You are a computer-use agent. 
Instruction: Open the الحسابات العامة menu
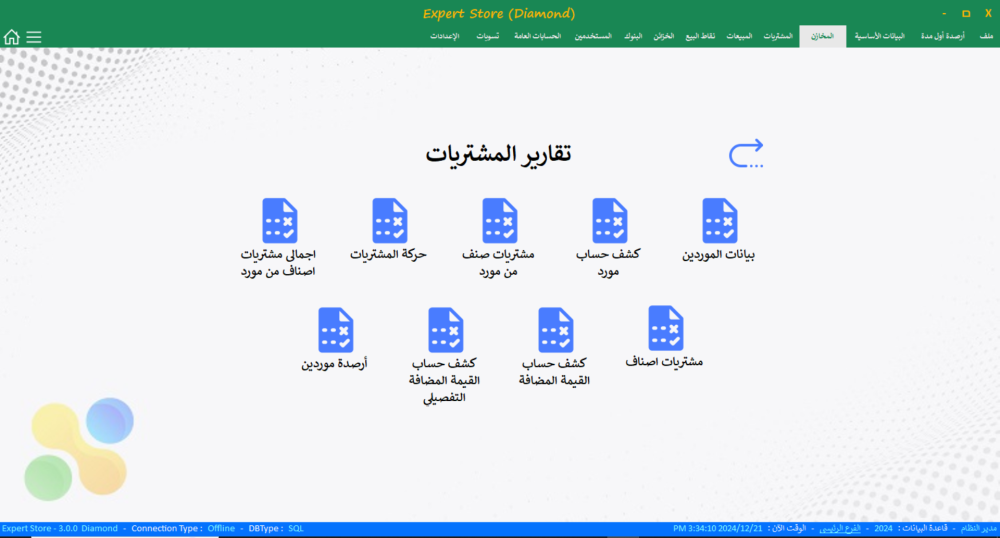point(538,36)
